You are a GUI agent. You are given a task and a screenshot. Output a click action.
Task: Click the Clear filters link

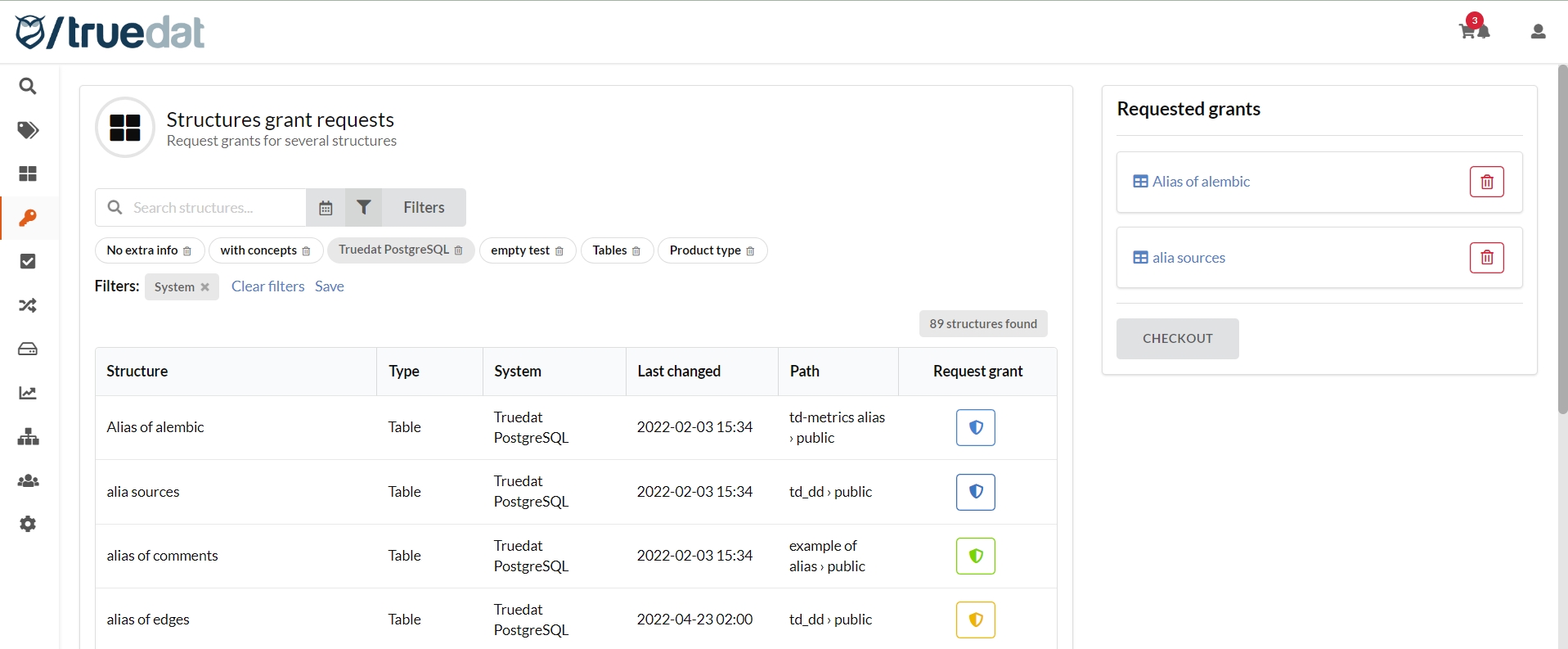[267, 286]
